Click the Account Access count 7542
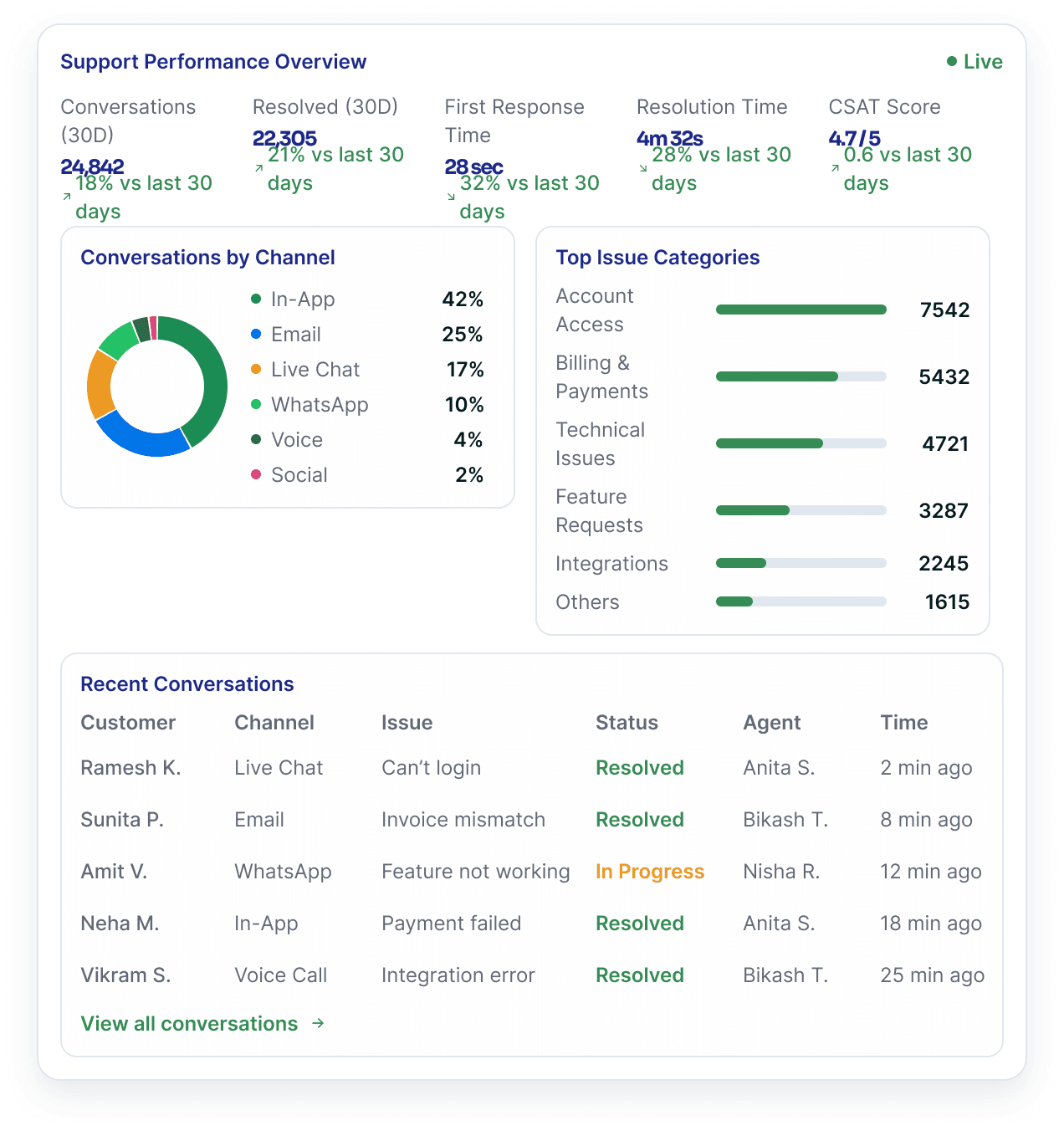The height and width of the screenshot is (1131, 1064). tap(944, 310)
